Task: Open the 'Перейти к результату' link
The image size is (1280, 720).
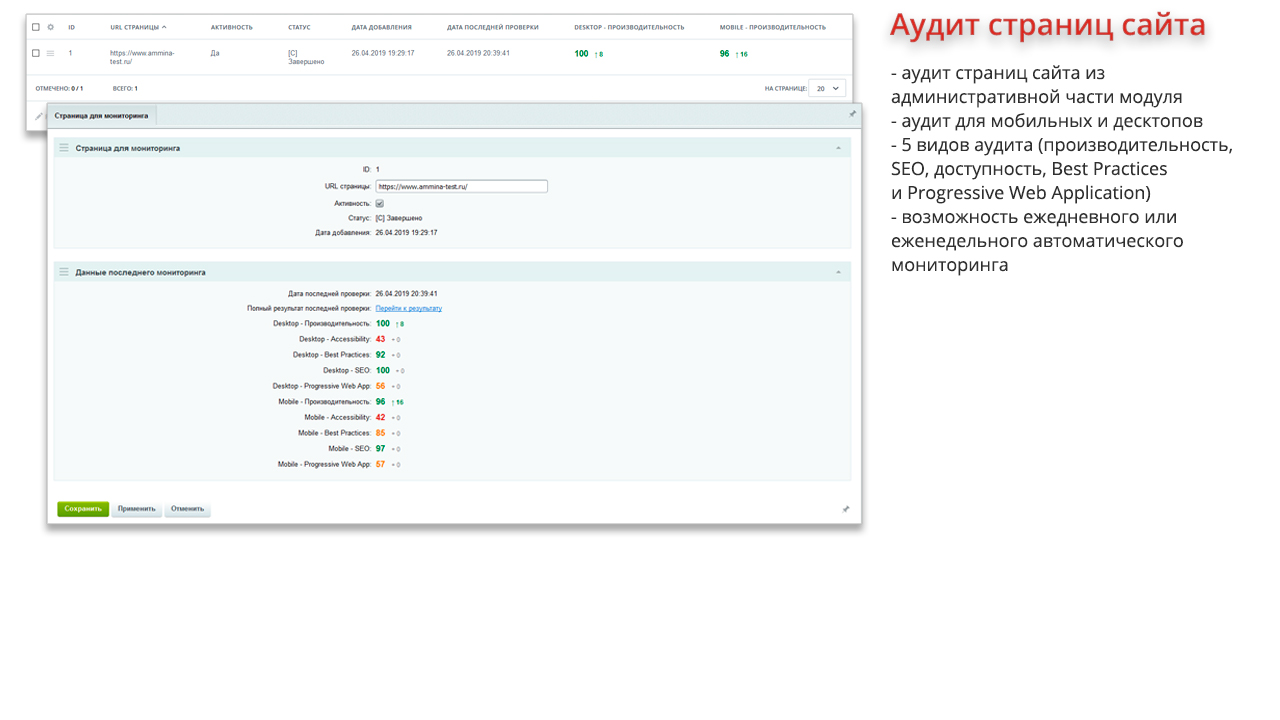Action: tap(408, 308)
